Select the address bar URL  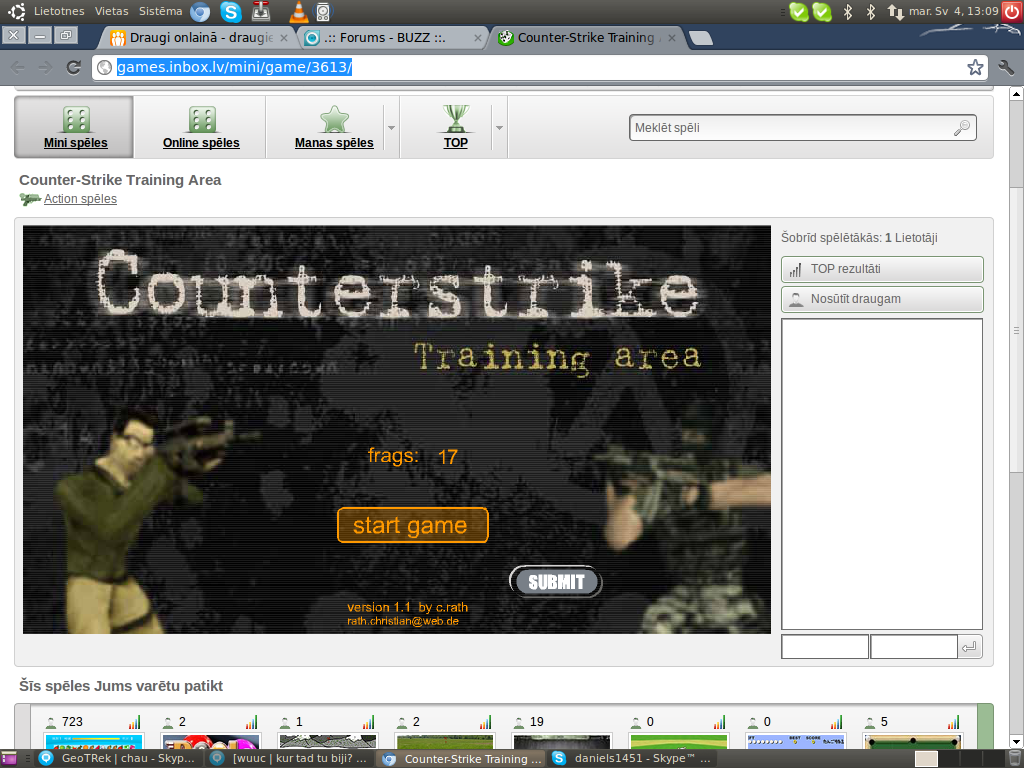pyautogui.click(x=234, y=67)
